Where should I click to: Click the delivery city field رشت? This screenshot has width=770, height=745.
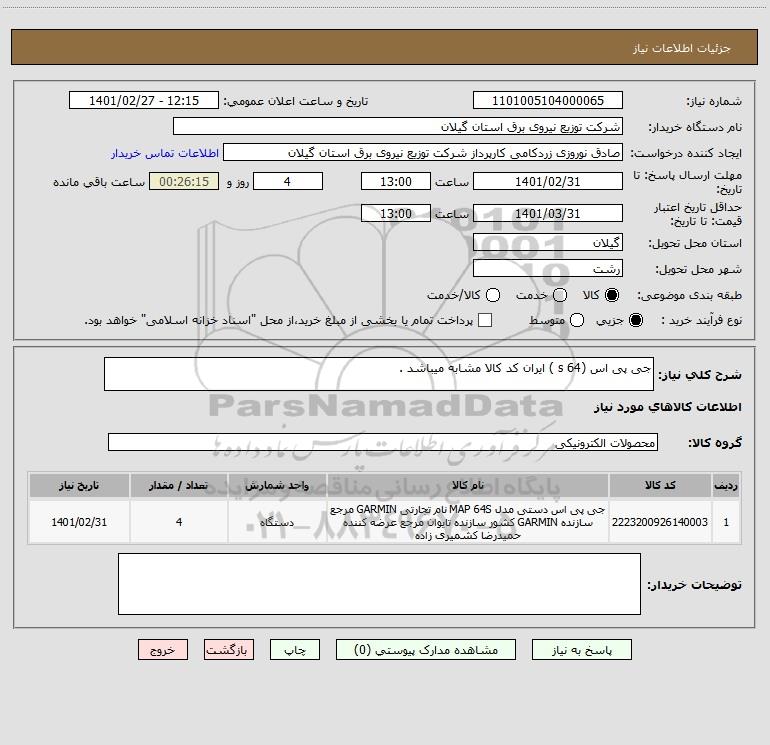click(x=548, y=269)
